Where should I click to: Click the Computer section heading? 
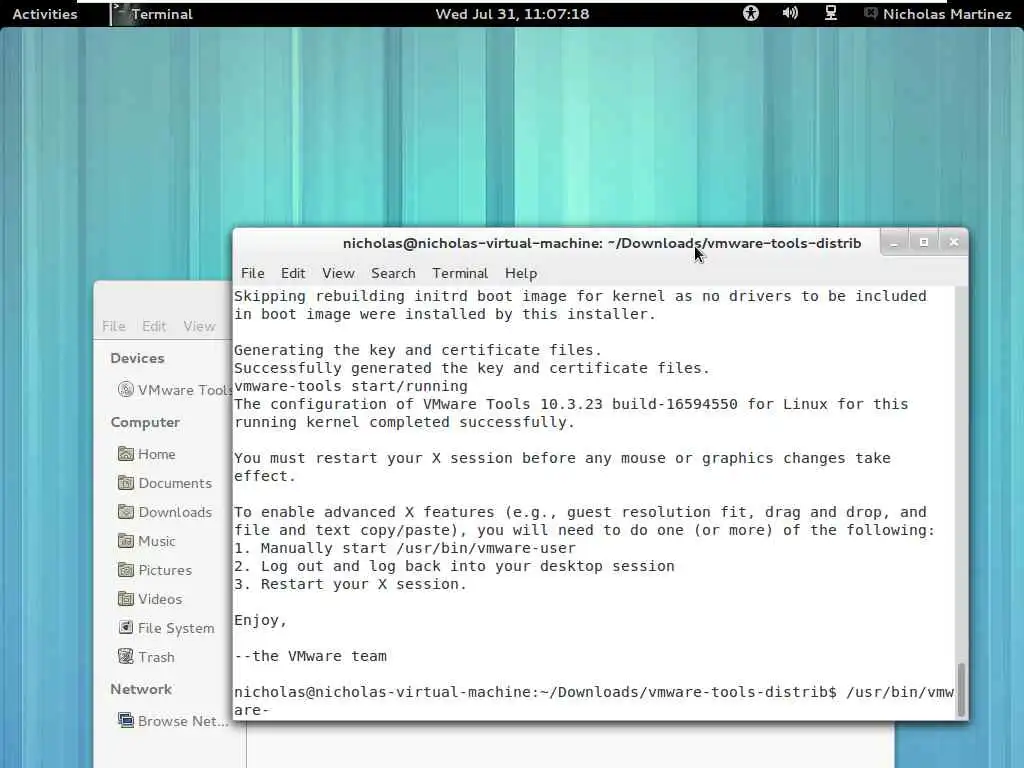pyautogui.click(x=145, y=422)
